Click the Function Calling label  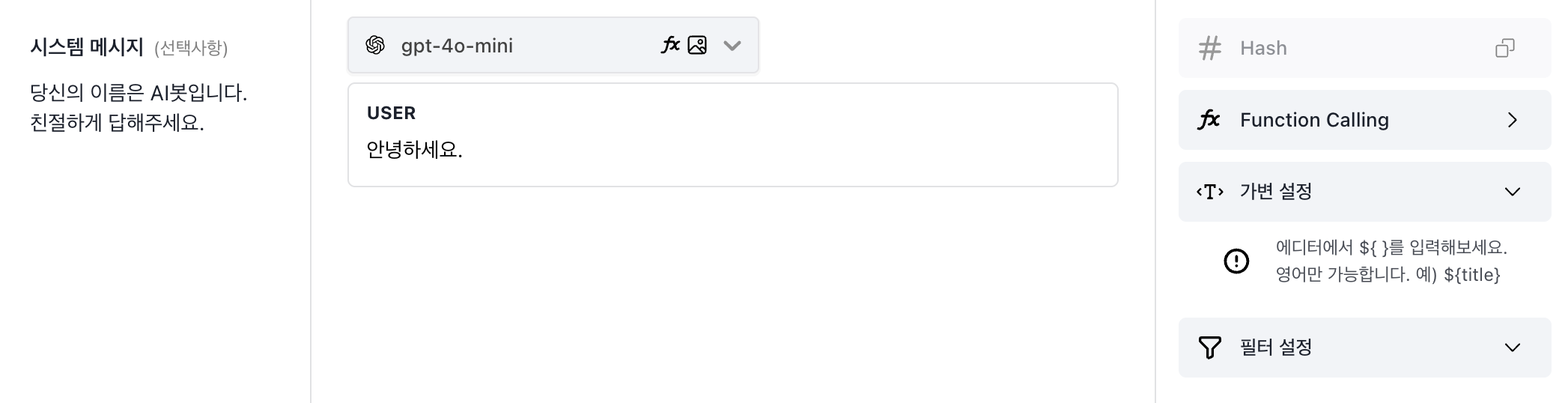[1314, 120]
